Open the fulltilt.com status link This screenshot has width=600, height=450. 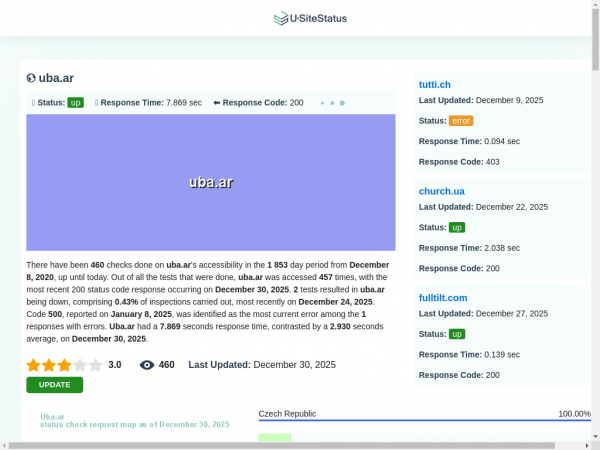point(443,298)
